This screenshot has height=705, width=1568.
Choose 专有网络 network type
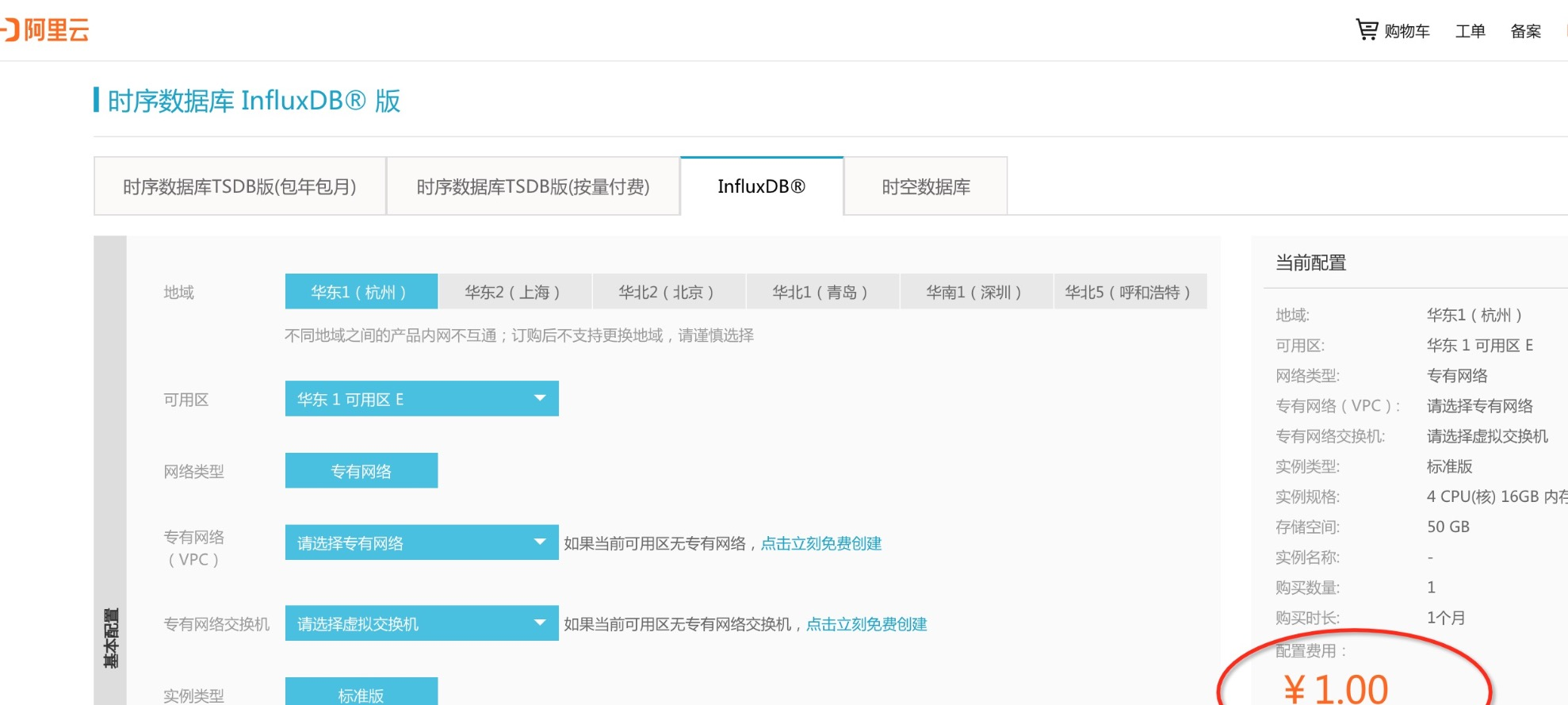pyautogui.click(x=361, y=471)
